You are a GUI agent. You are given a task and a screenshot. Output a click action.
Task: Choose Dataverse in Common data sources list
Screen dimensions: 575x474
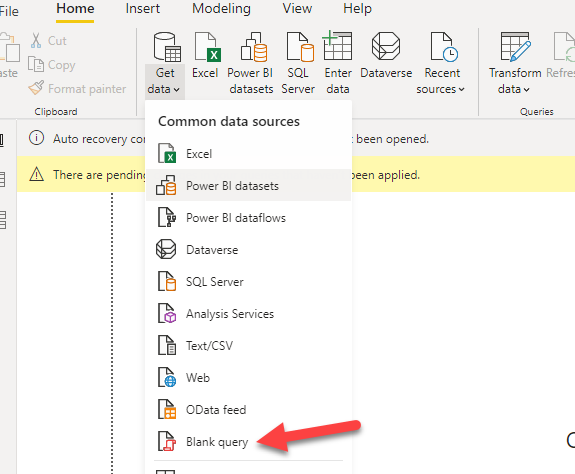(x=248, y=250)
